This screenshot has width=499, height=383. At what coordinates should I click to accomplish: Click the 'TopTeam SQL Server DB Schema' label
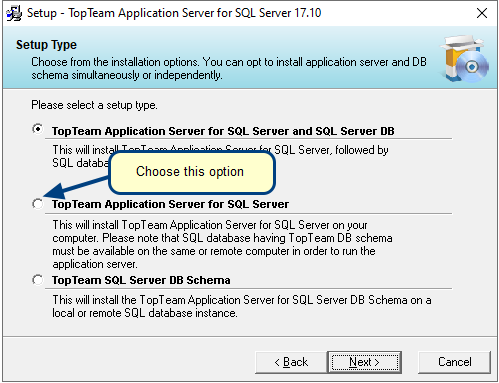click(141, 280)
